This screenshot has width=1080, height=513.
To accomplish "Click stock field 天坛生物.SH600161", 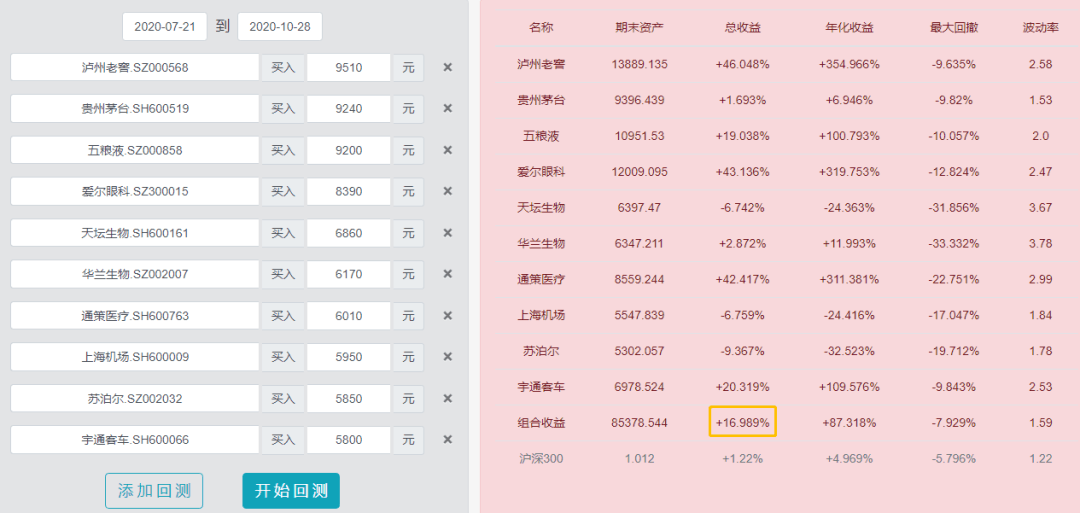I will (x=135, y=233).
